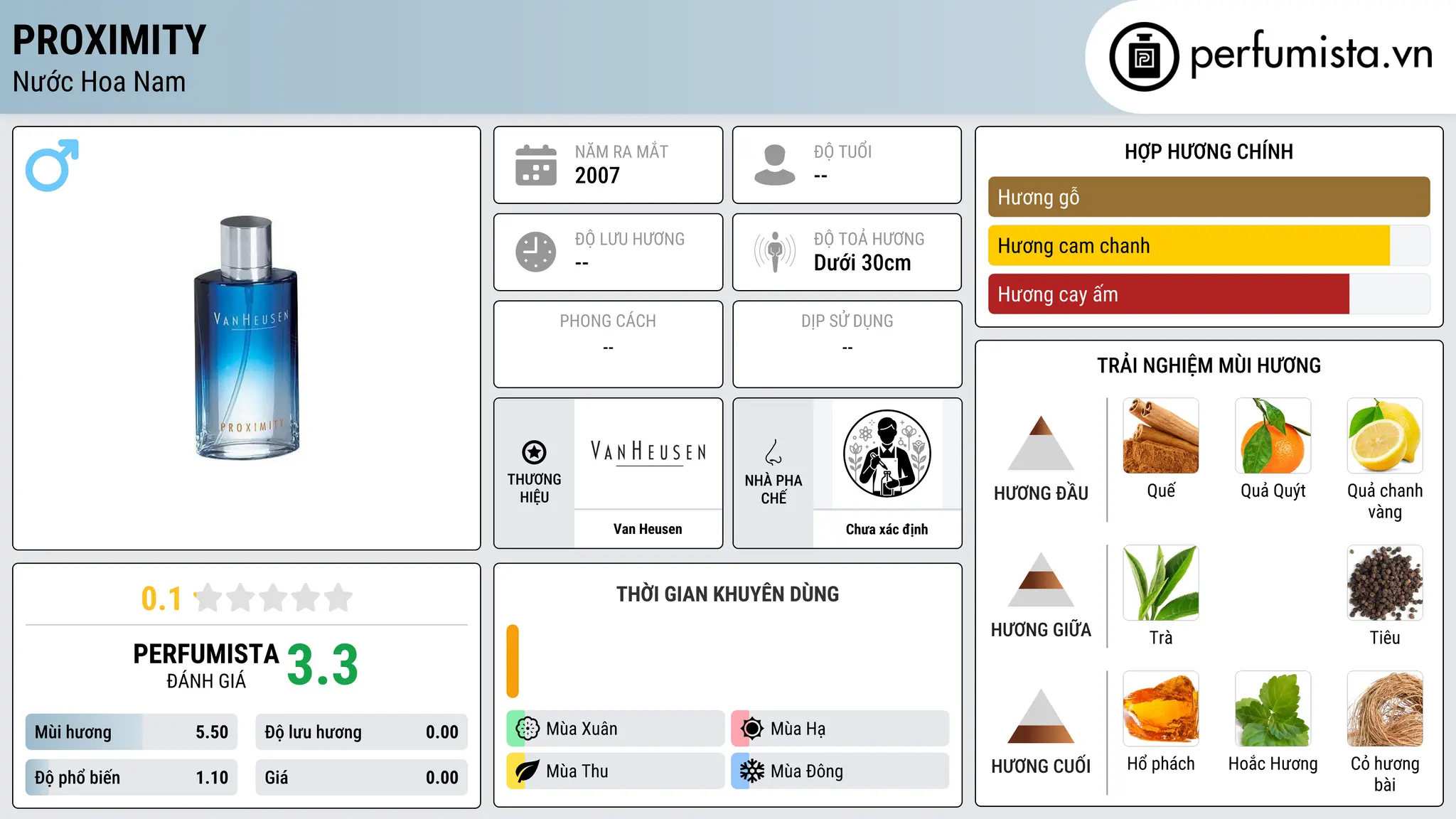Viewport: 1456px width, 819px height.
Task: Click the Perfumista đánh giá label
Action: 206,665
